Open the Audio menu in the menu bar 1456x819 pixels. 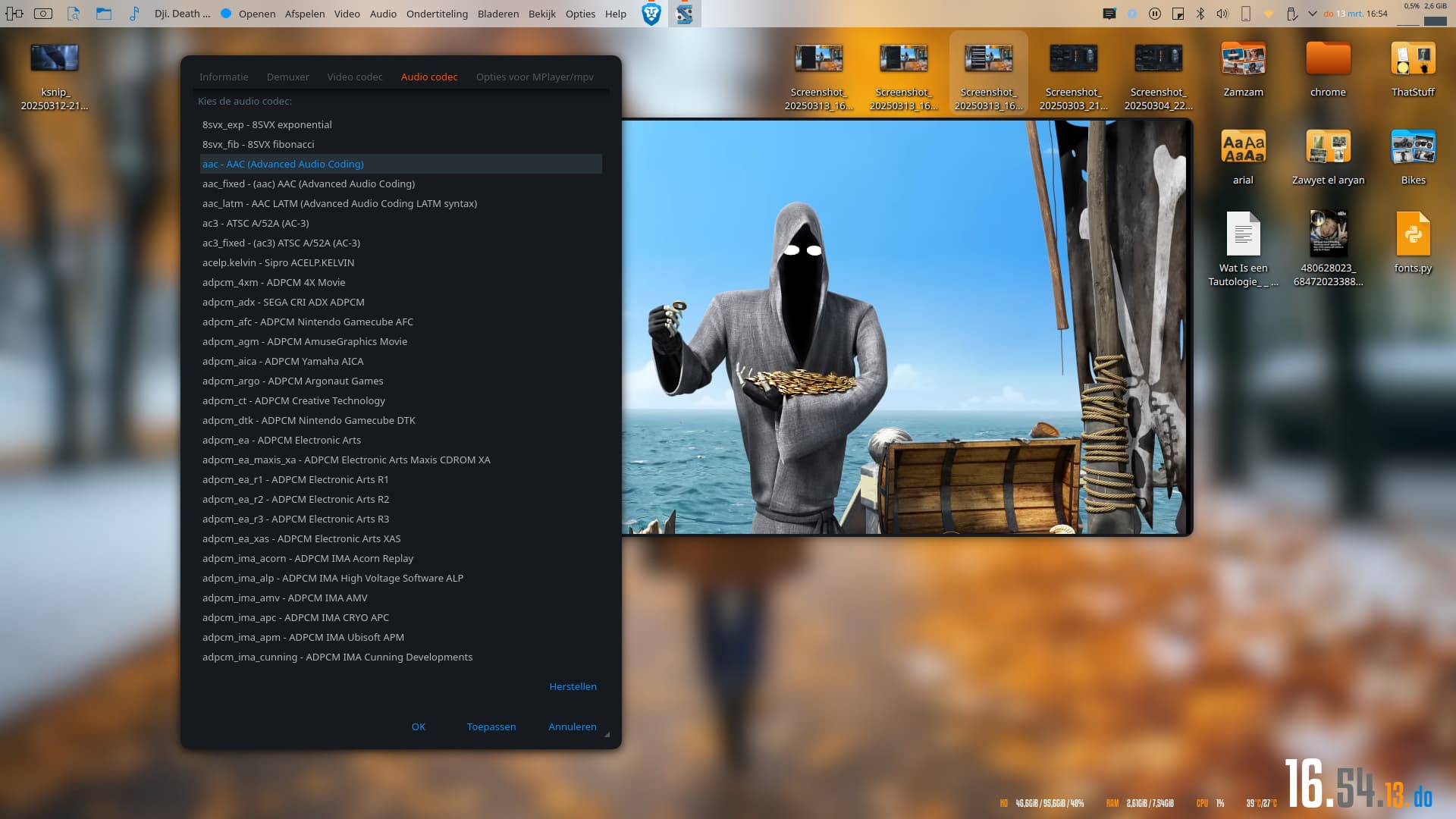point(383,14)
